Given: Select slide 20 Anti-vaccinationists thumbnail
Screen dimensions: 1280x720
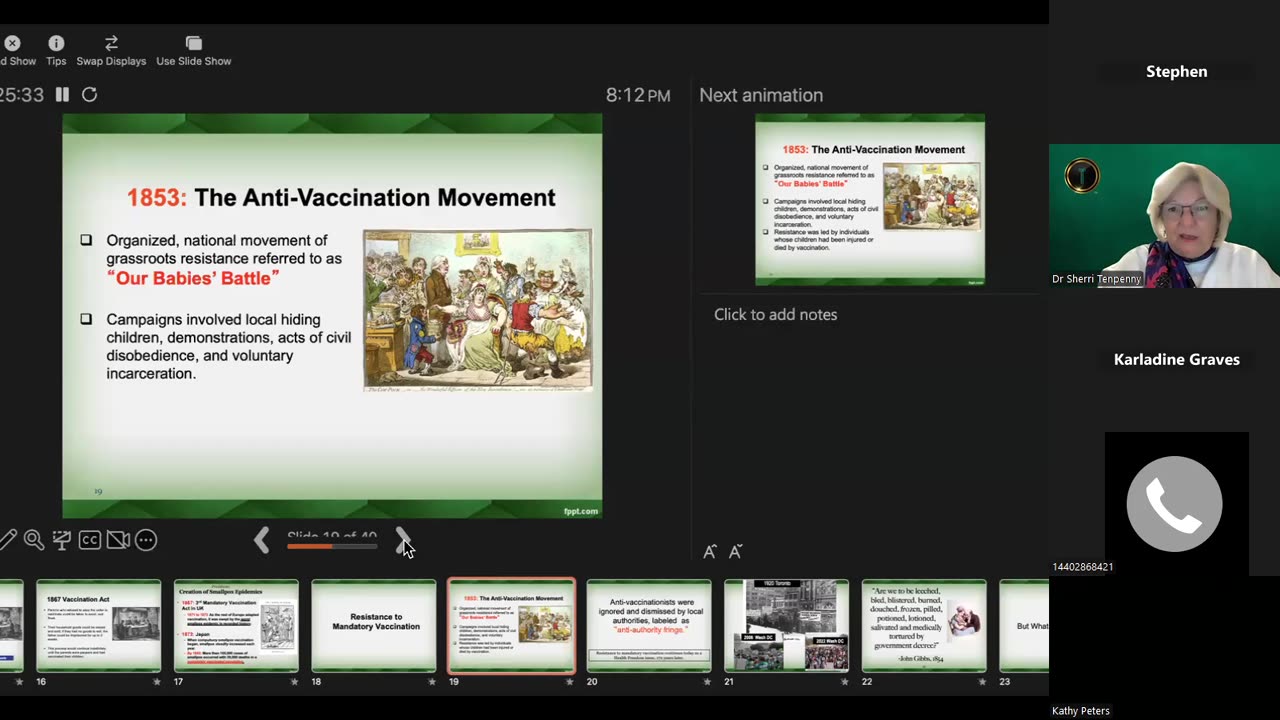Looking at the screenshot, I should point(649,625).
